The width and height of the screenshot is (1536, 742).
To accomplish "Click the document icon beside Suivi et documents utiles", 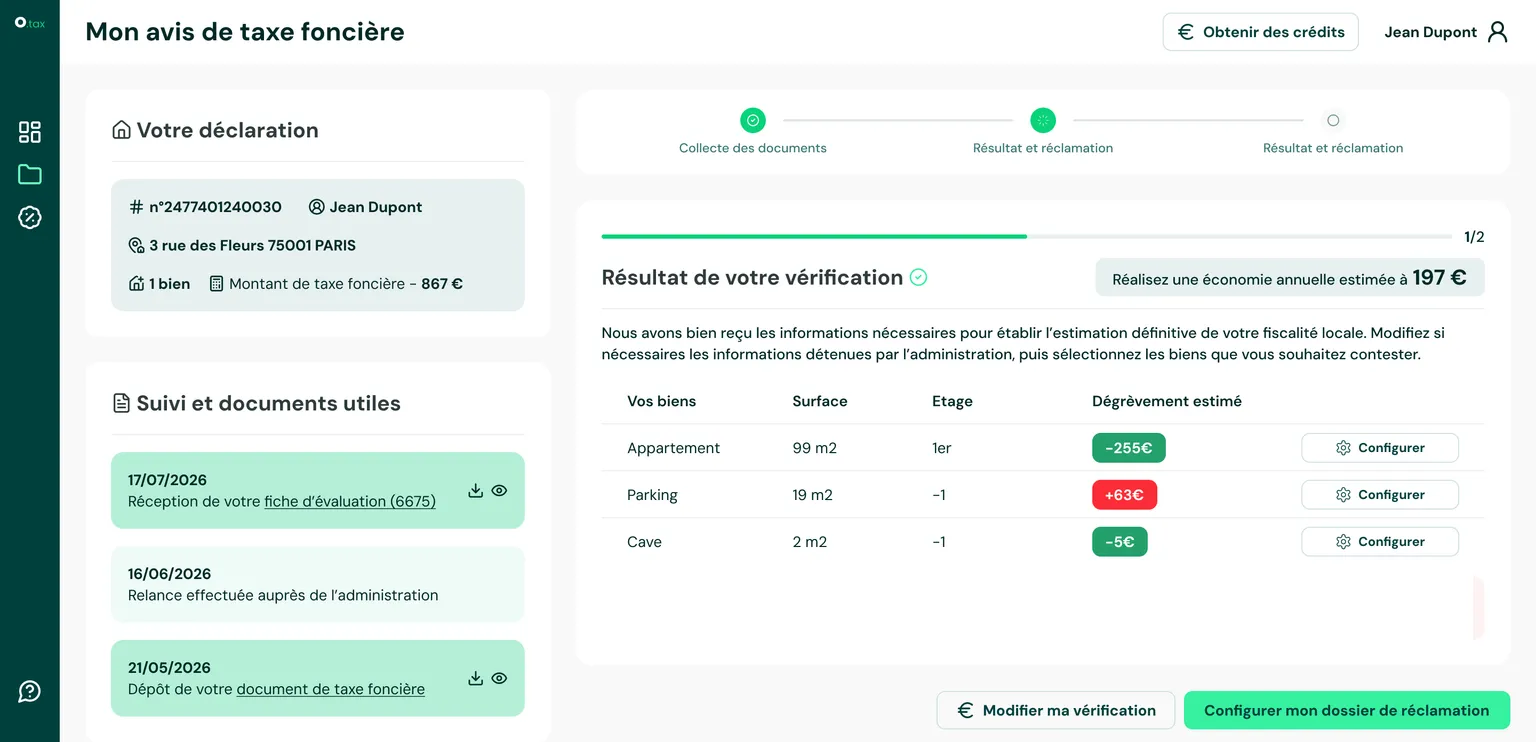I will (x=121, y=403).
